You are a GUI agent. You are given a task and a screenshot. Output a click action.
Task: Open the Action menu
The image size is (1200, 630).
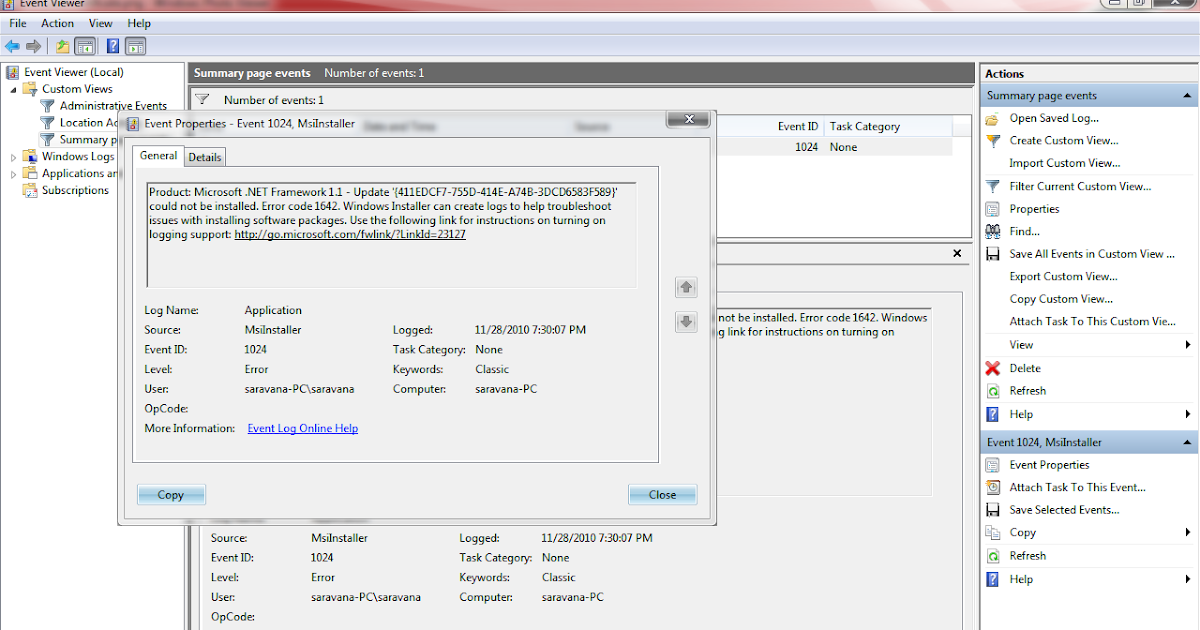click(x=57, y=23)
